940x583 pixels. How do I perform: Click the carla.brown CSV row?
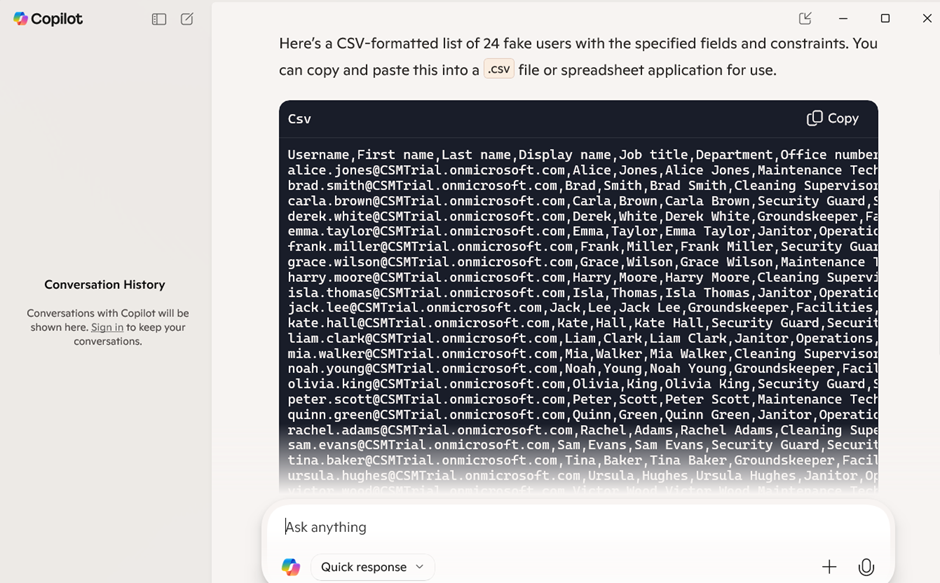point(582,201)
